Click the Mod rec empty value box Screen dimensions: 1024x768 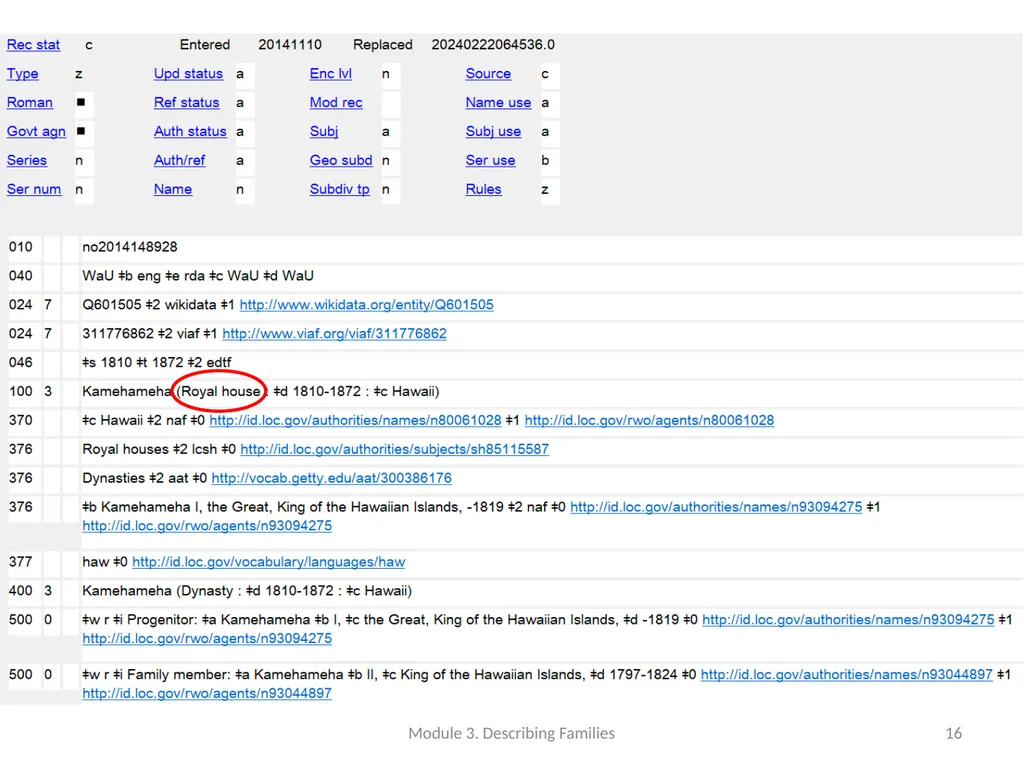pyautogui.click(x=391, y=103)
